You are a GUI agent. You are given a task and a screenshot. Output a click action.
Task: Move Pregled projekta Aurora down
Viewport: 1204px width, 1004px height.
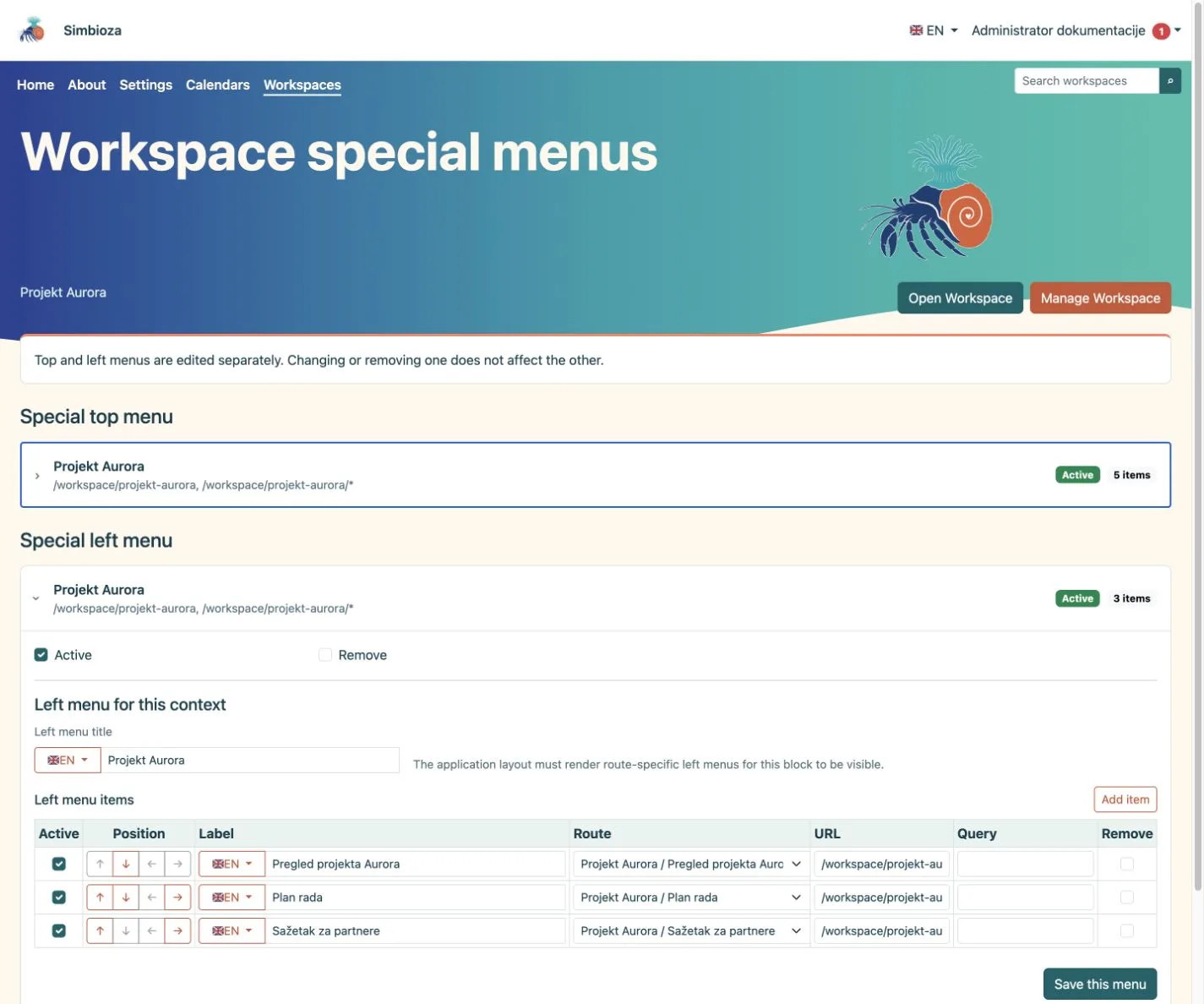(x=126, y=864)
